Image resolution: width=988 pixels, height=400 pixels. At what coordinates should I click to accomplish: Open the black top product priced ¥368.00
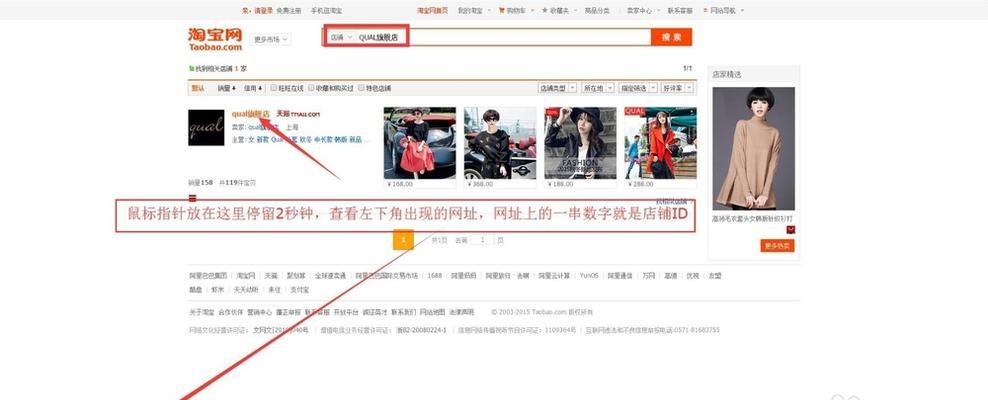[x=500, y=143]
